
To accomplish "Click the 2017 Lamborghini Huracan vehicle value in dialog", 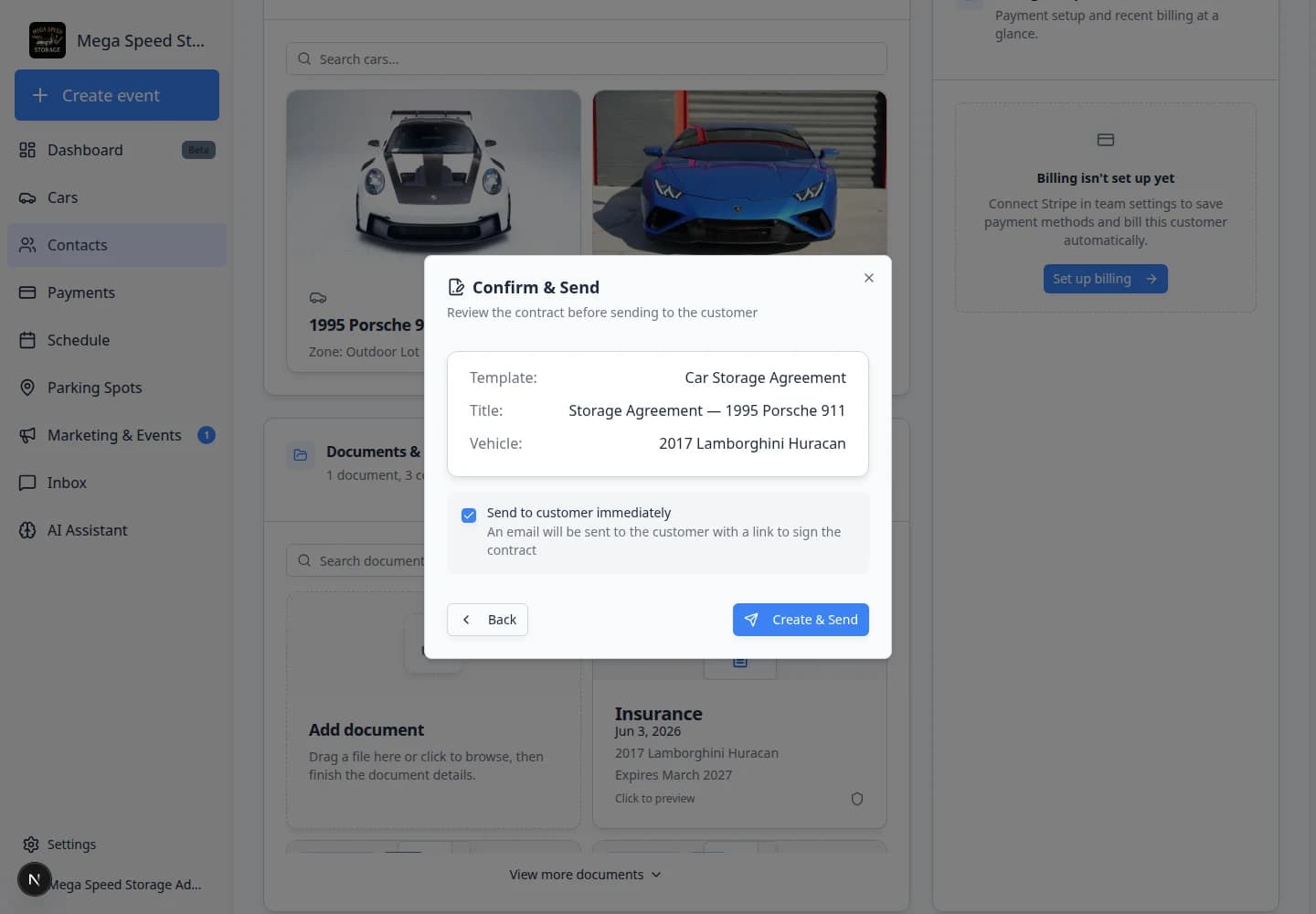I will pyautogui.click(x=752, y=443).
